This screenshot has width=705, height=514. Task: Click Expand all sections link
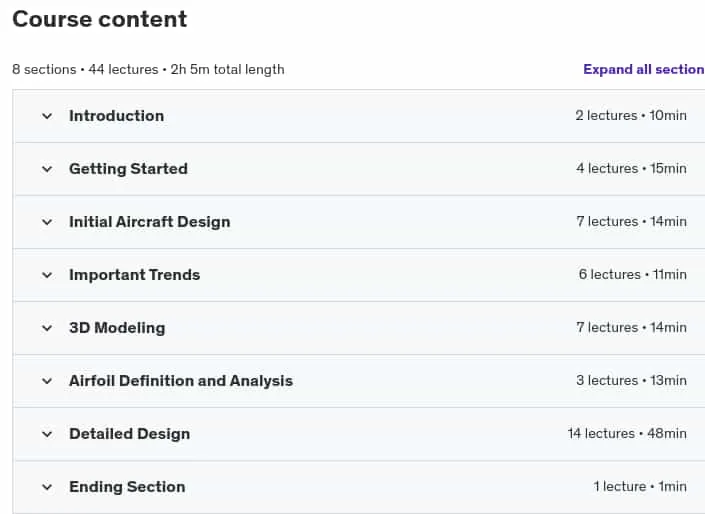(644, 69)
